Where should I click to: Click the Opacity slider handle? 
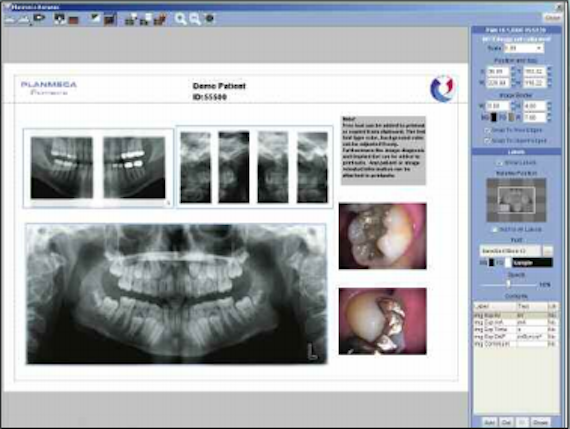tap(509, 285)
